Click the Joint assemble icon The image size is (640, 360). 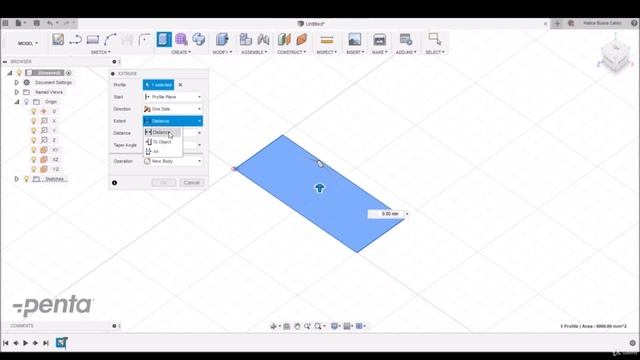(x=263, y=40)
